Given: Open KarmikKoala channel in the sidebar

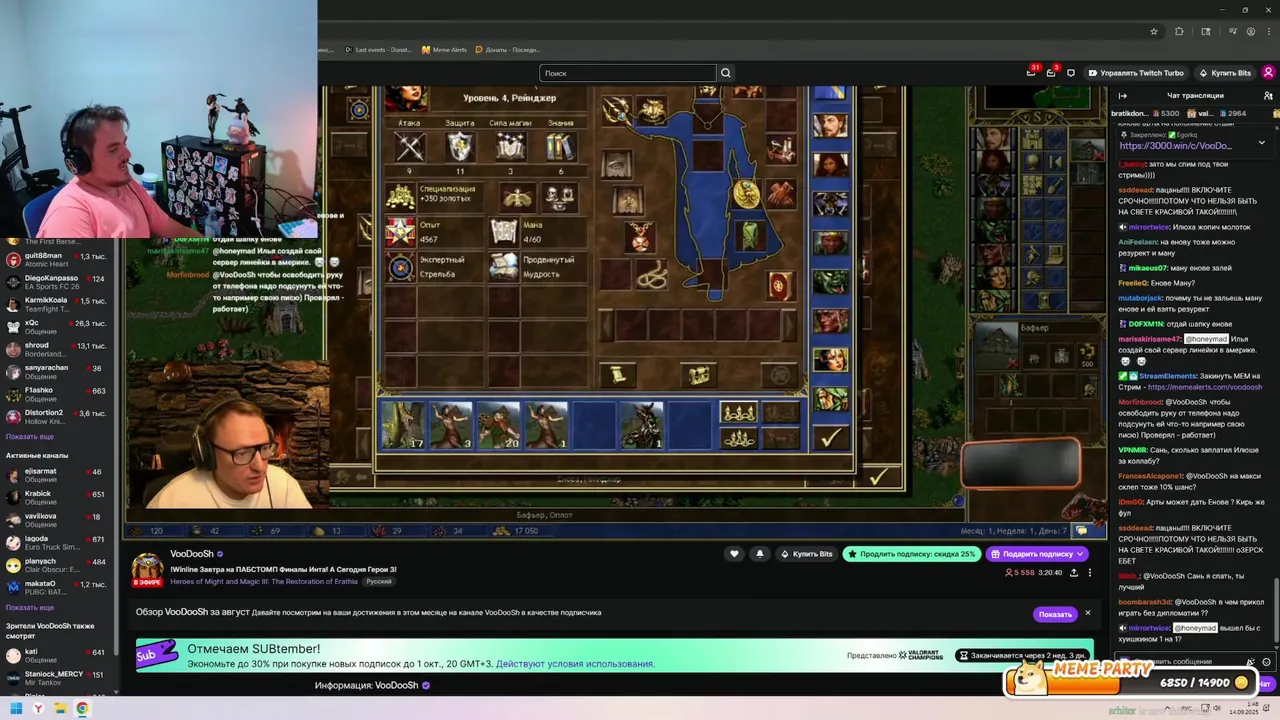Looking at the screenshot, I should pos(59,304).
